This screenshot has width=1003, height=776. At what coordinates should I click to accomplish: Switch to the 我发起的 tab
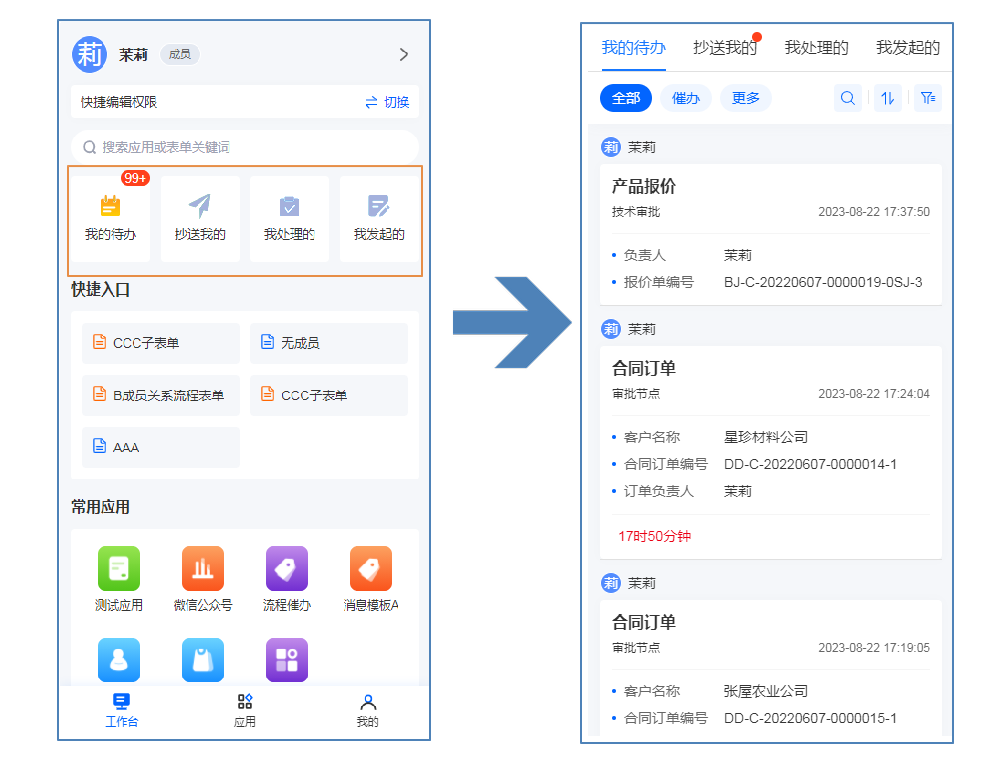point(907,47)
